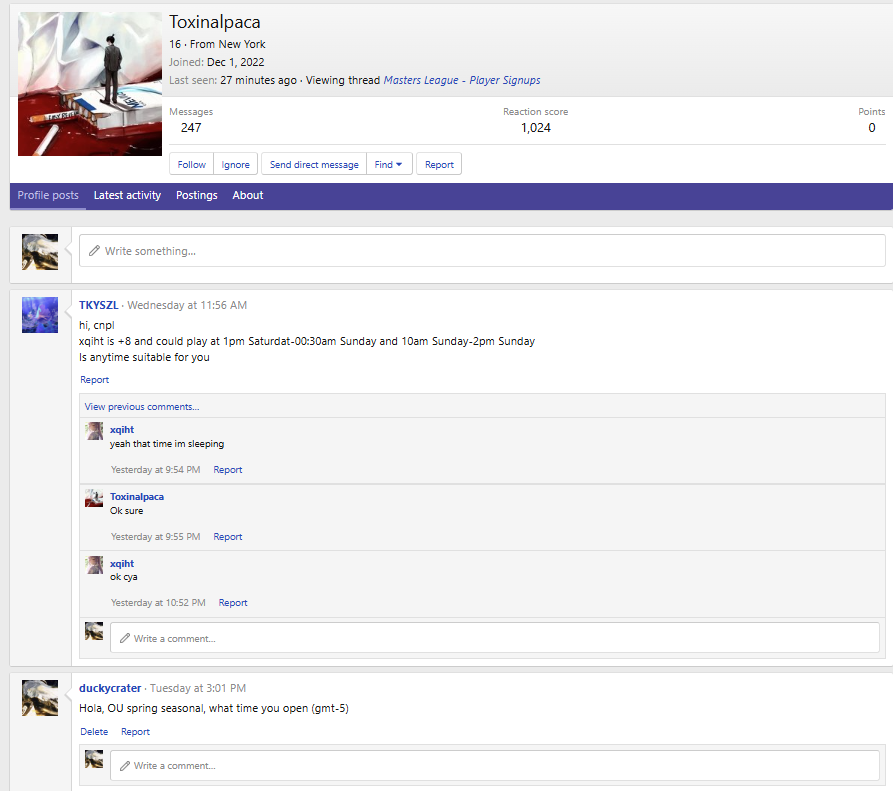Click xqiht's avatar on 'yeah that time' comment
The image size is (893, 791).
tap(94, 431)
